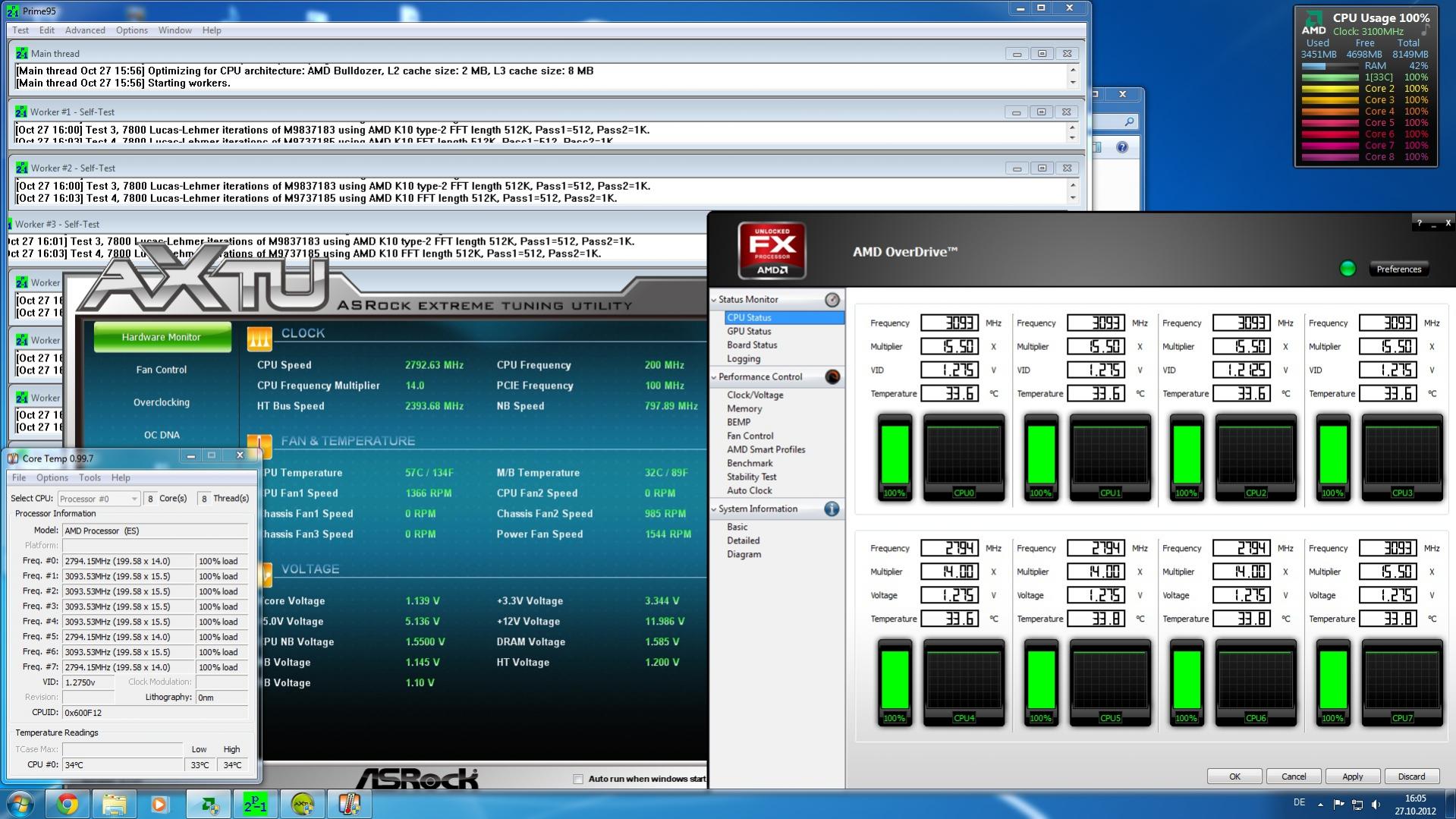Click the Worker #1 Self-Test window icon
Viewport: 1456px width, 819px height.
21,112
